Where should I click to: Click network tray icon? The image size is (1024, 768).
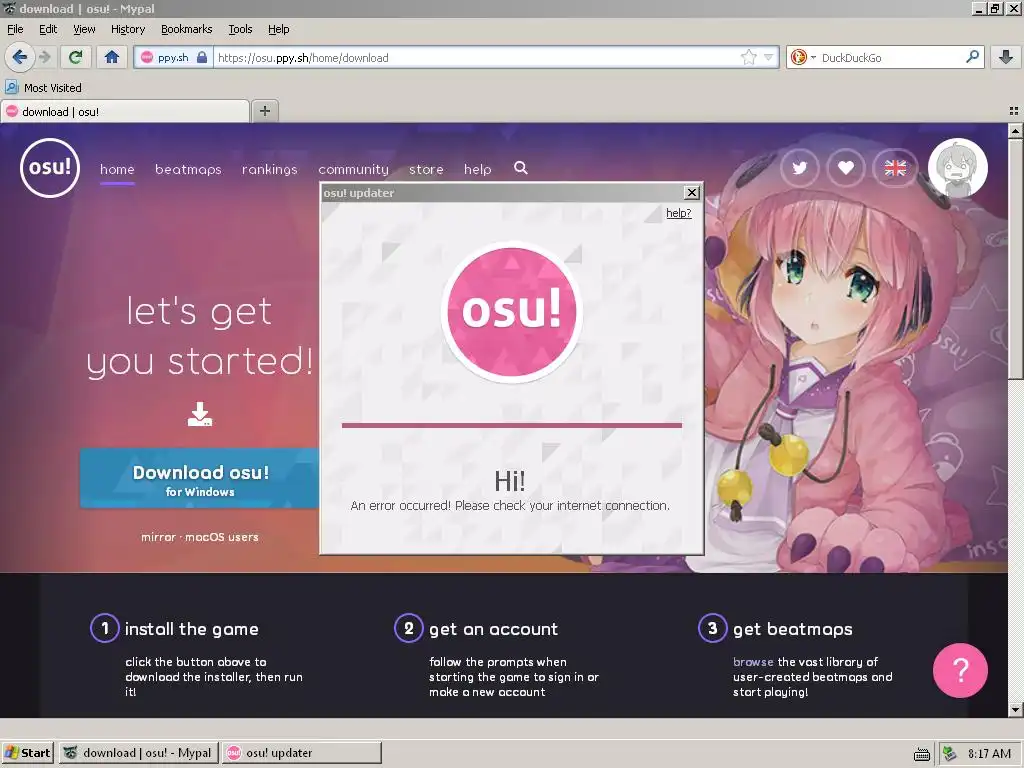pyautogui.click(x=950, y=754)
